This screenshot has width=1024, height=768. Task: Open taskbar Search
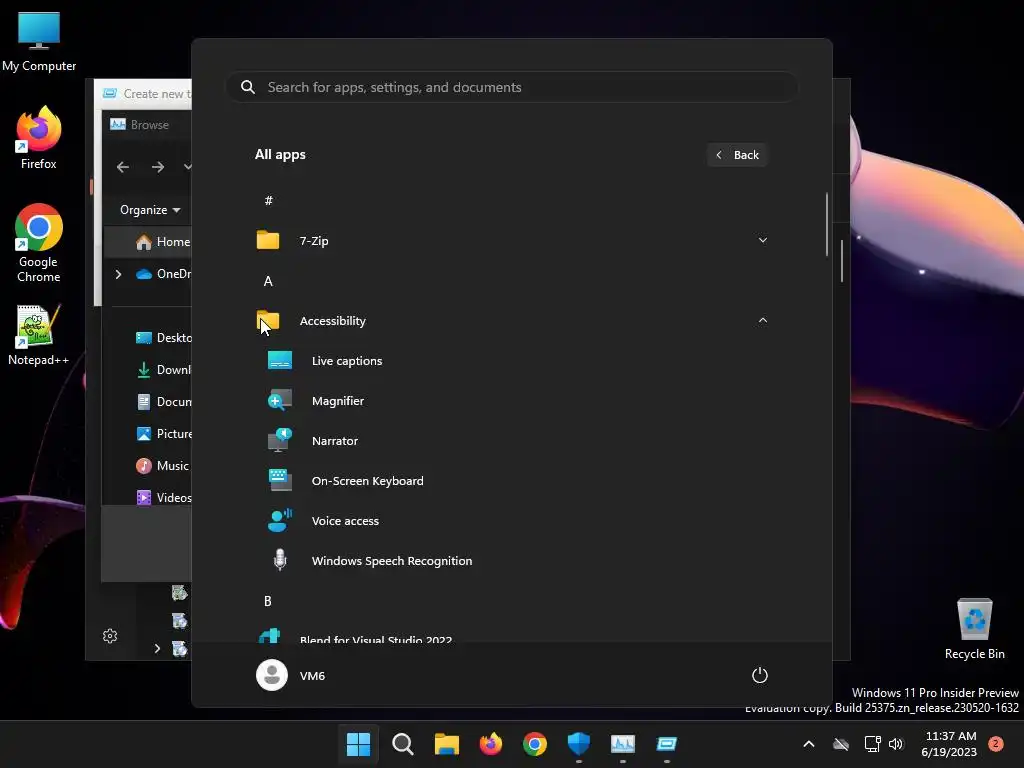(402, 744)
